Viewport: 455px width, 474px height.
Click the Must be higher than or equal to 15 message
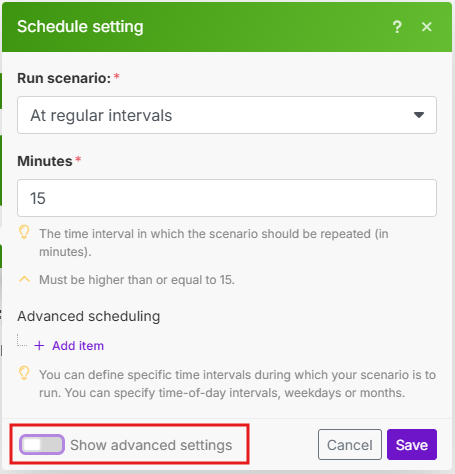(x=137, y=280)
